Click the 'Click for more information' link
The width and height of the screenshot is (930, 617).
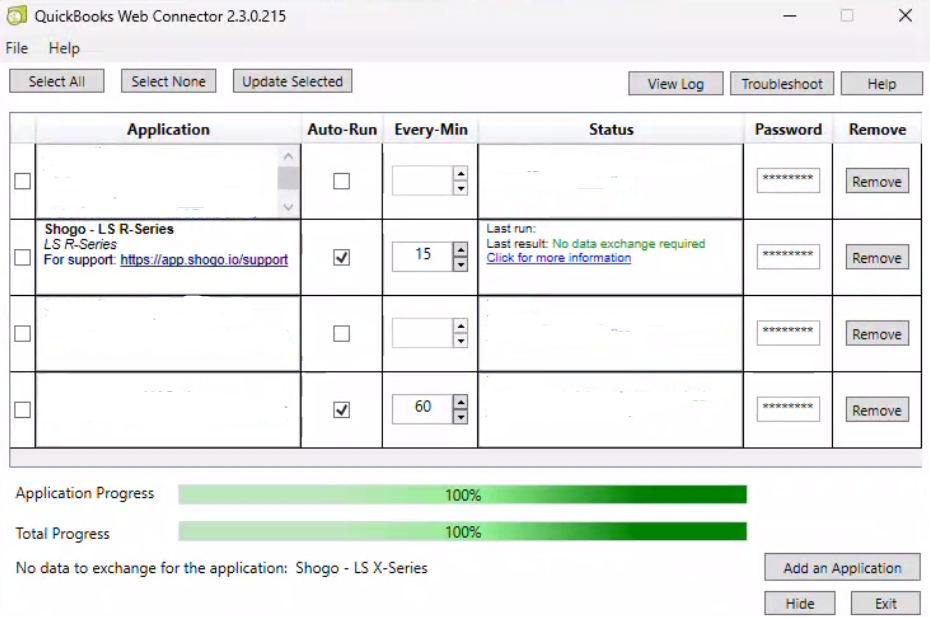[559, 258]
